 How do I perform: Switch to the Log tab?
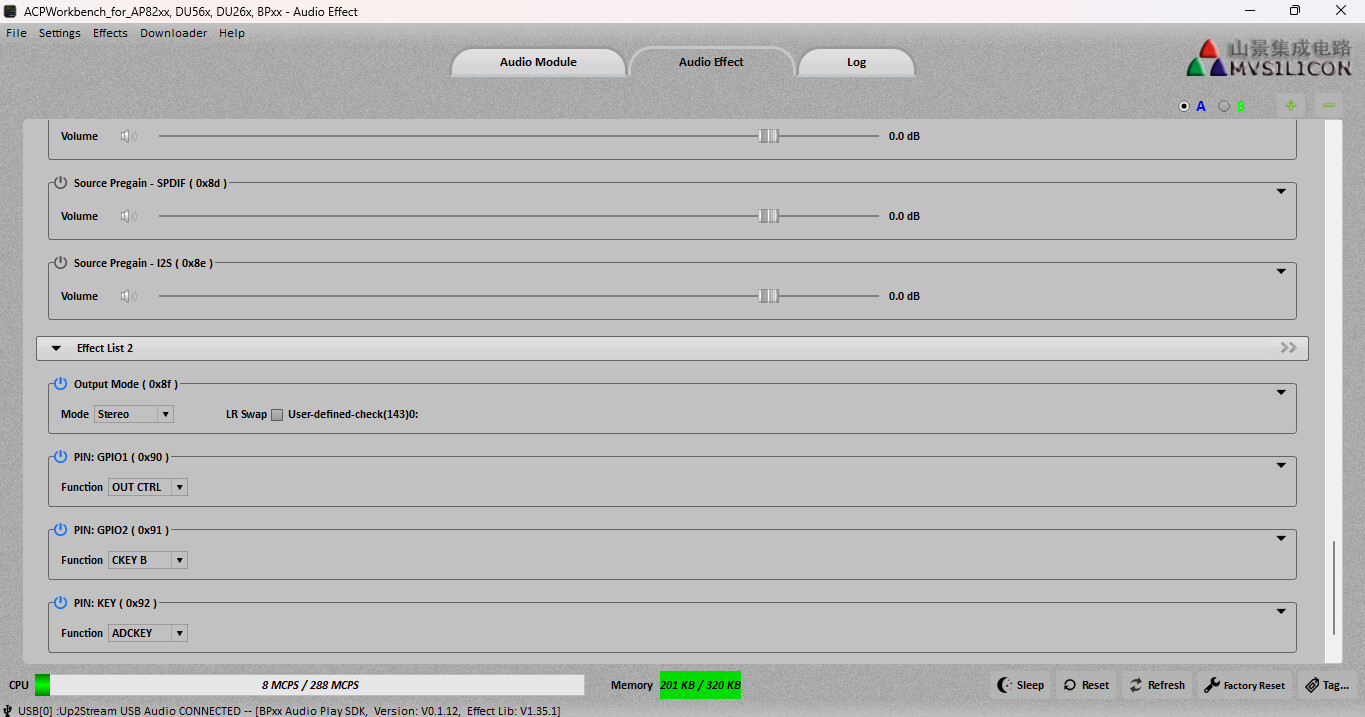coord(856,62)
